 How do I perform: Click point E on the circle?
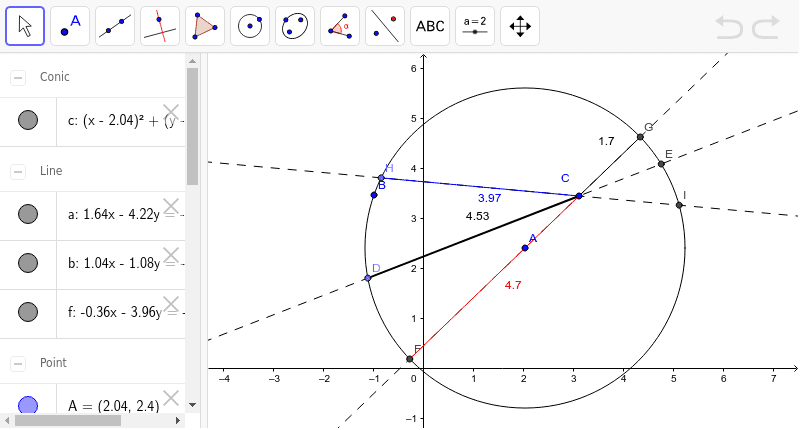coord(661,164)
